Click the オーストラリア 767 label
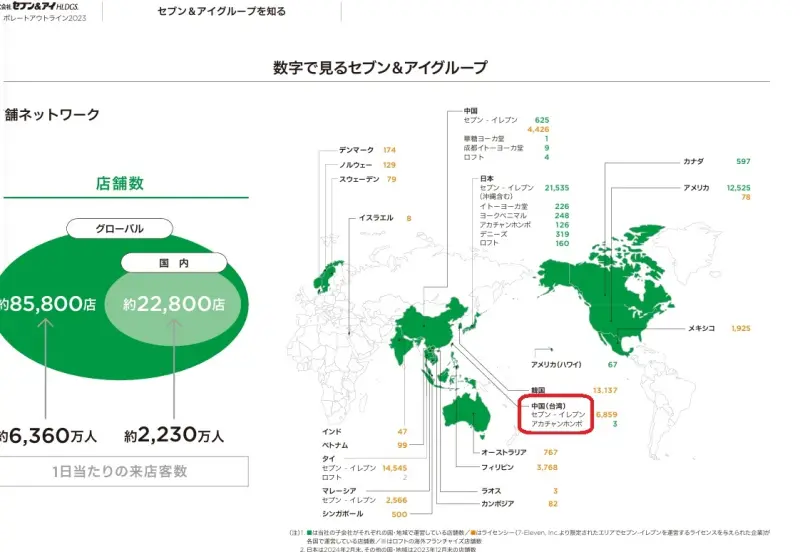800x552 pixels. tap(519, 453)
